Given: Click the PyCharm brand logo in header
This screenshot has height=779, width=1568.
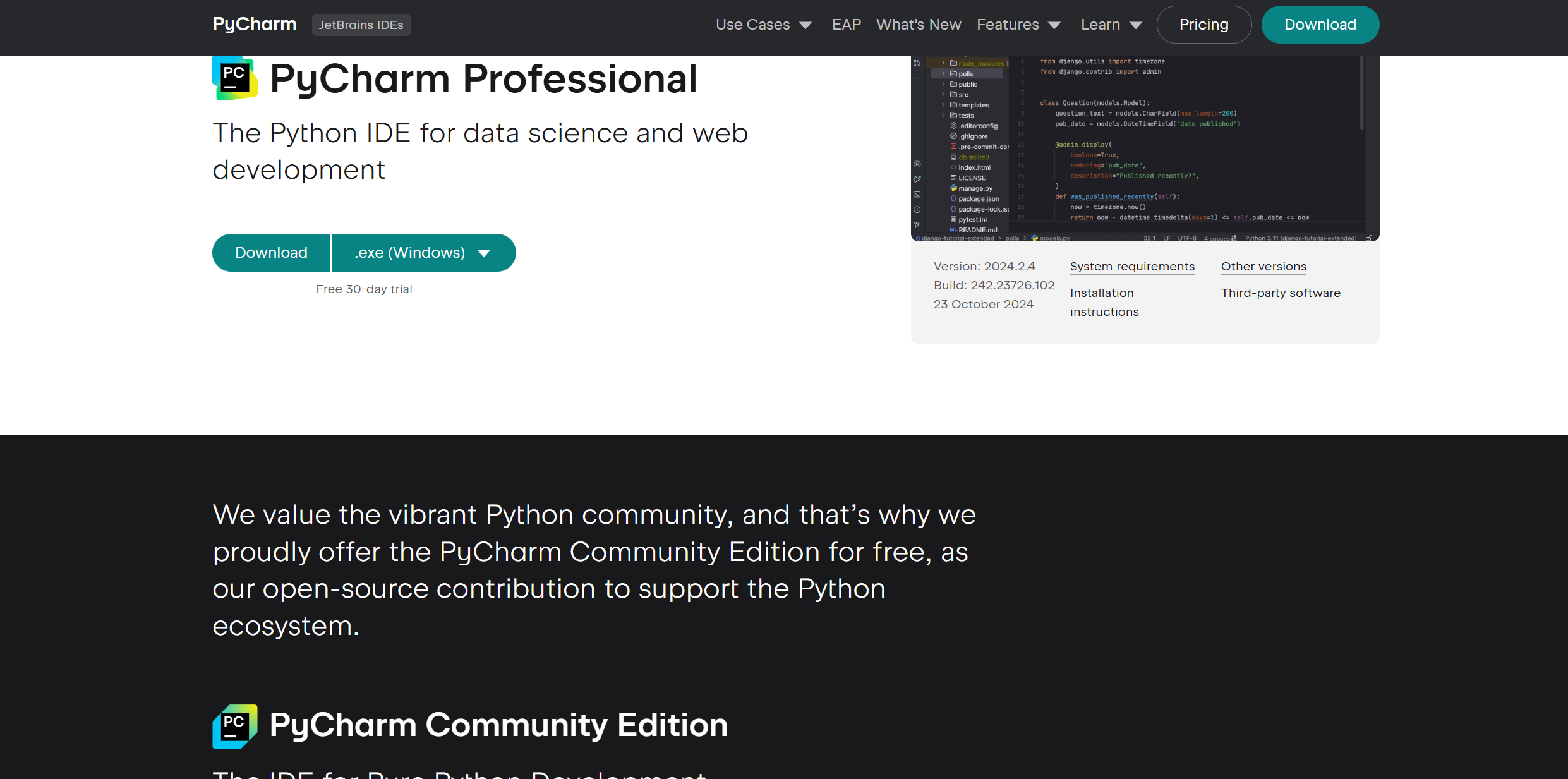Looking at the screenshot, I should click(x=255, y=25).
